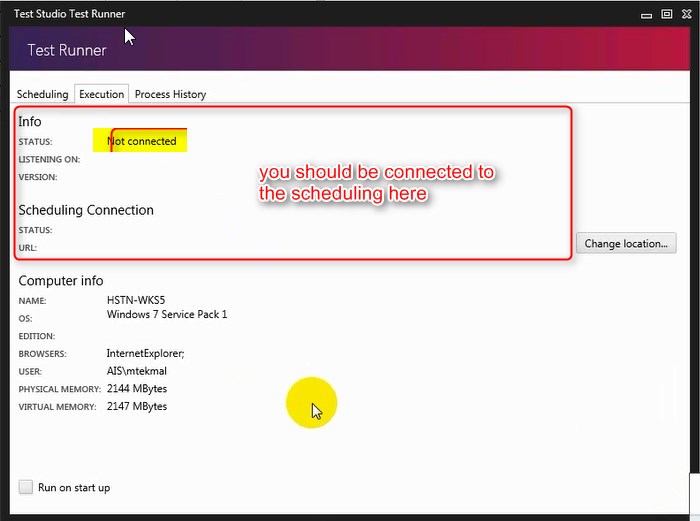This screenshot has width=700, height=521.
Task: Click the InternetExplorer; browsers value
Action: click(146, 354)
